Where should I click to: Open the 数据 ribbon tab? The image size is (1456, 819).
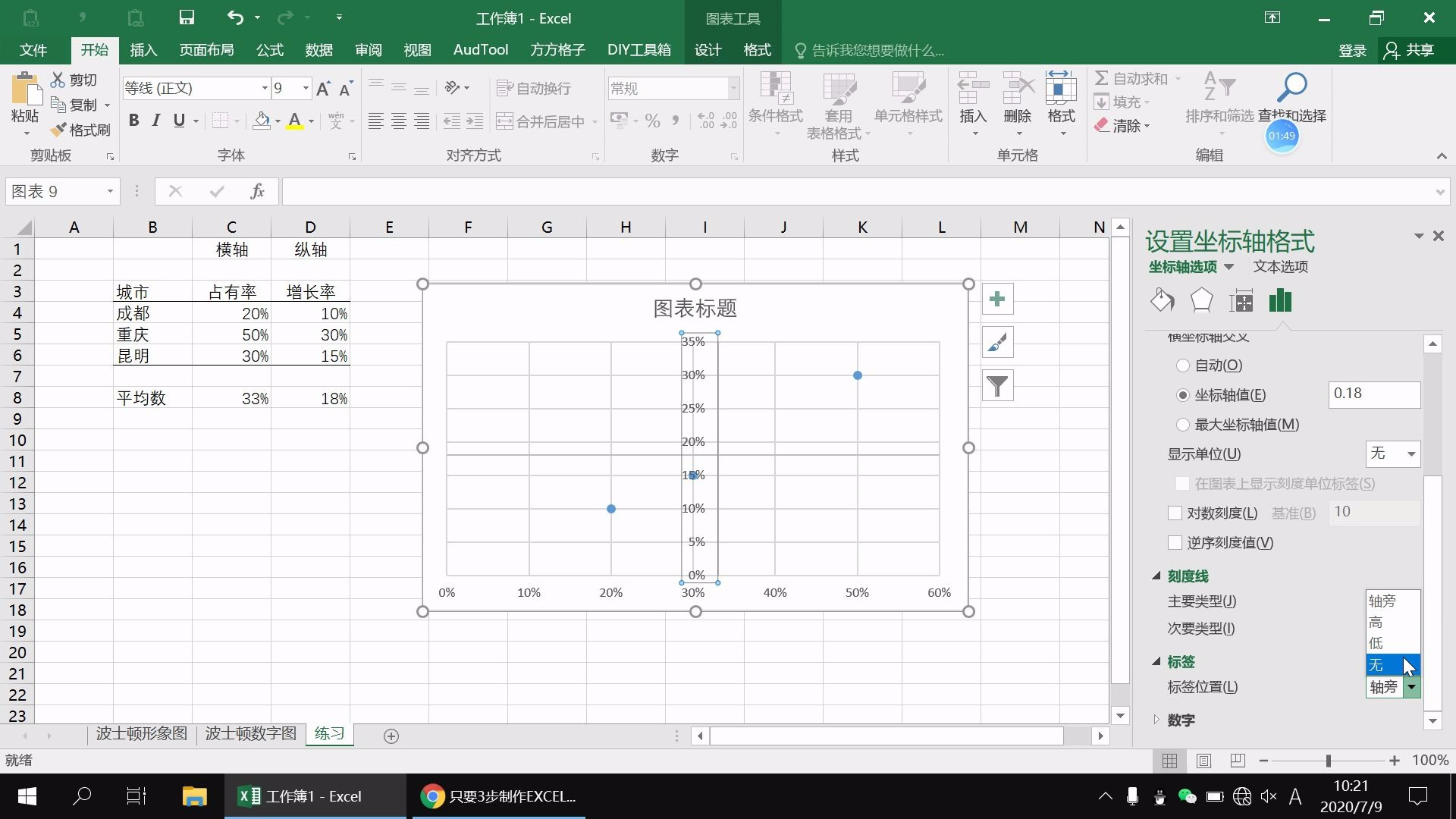pyautogui.click(x=318, y=50)
